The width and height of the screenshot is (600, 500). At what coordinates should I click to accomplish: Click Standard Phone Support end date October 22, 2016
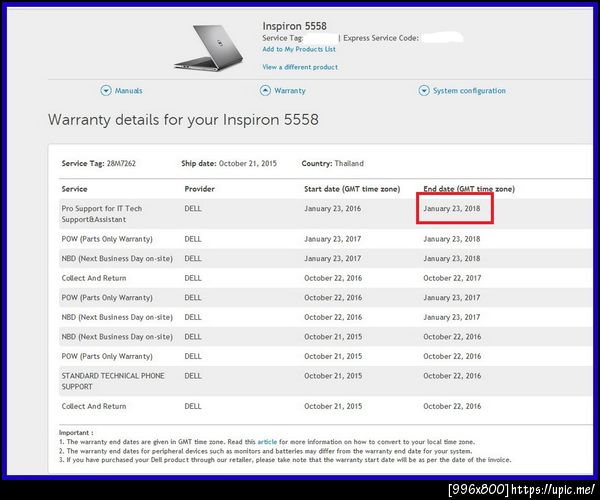pyautogui.click(x=452, y=376)
